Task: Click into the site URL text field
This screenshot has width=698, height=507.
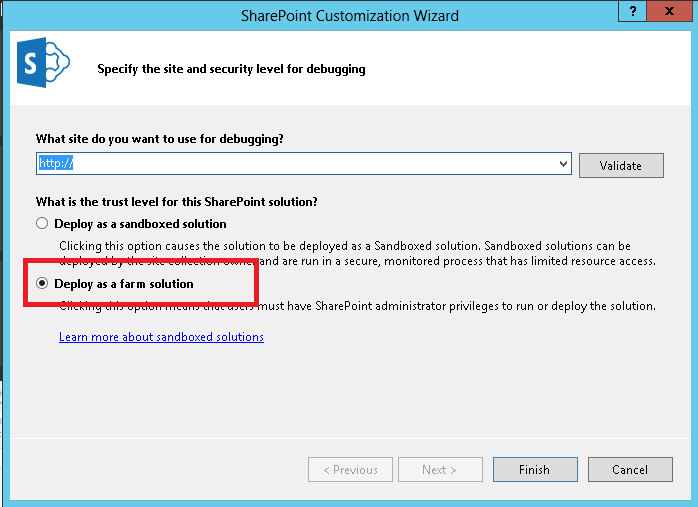Action: (300, 163)
